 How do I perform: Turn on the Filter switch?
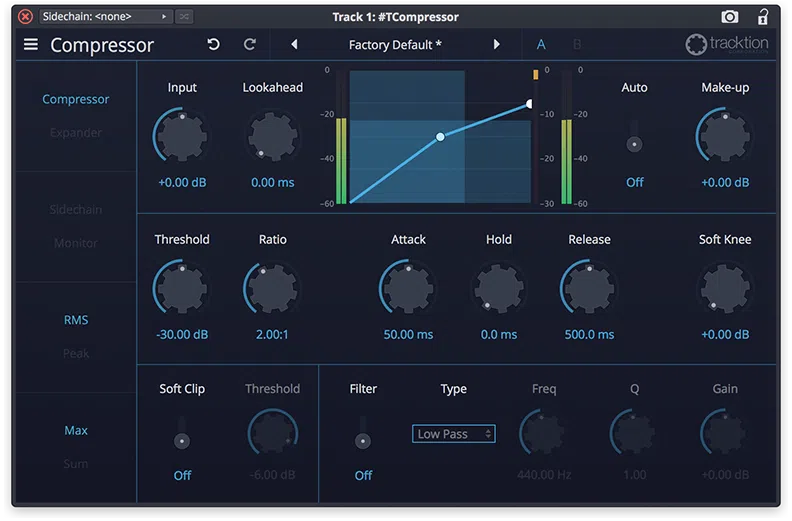[363, 434]
